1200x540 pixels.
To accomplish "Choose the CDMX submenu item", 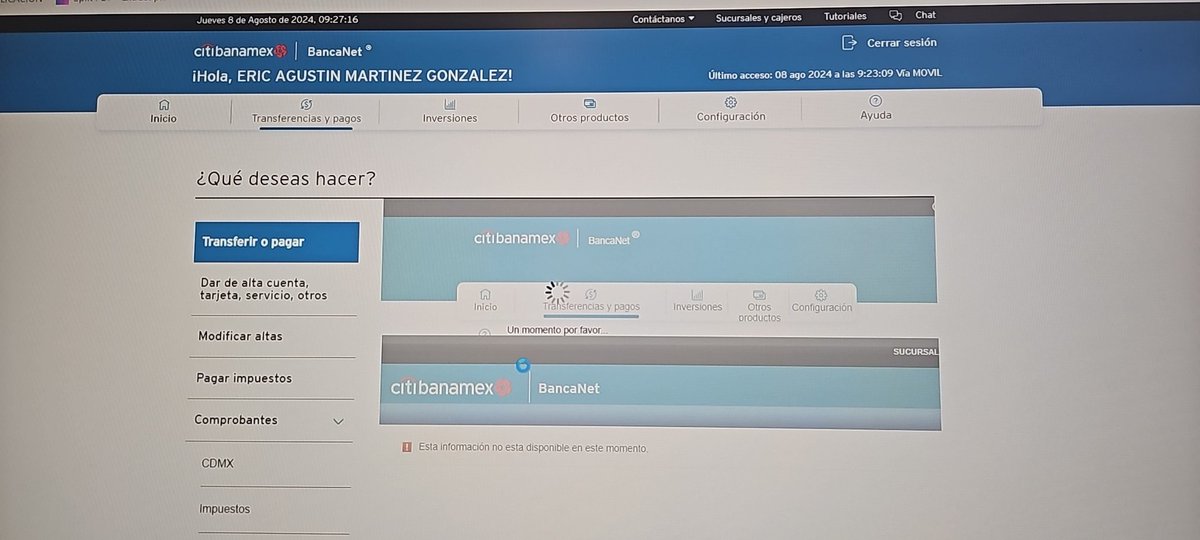I will (x=218, y=463).
